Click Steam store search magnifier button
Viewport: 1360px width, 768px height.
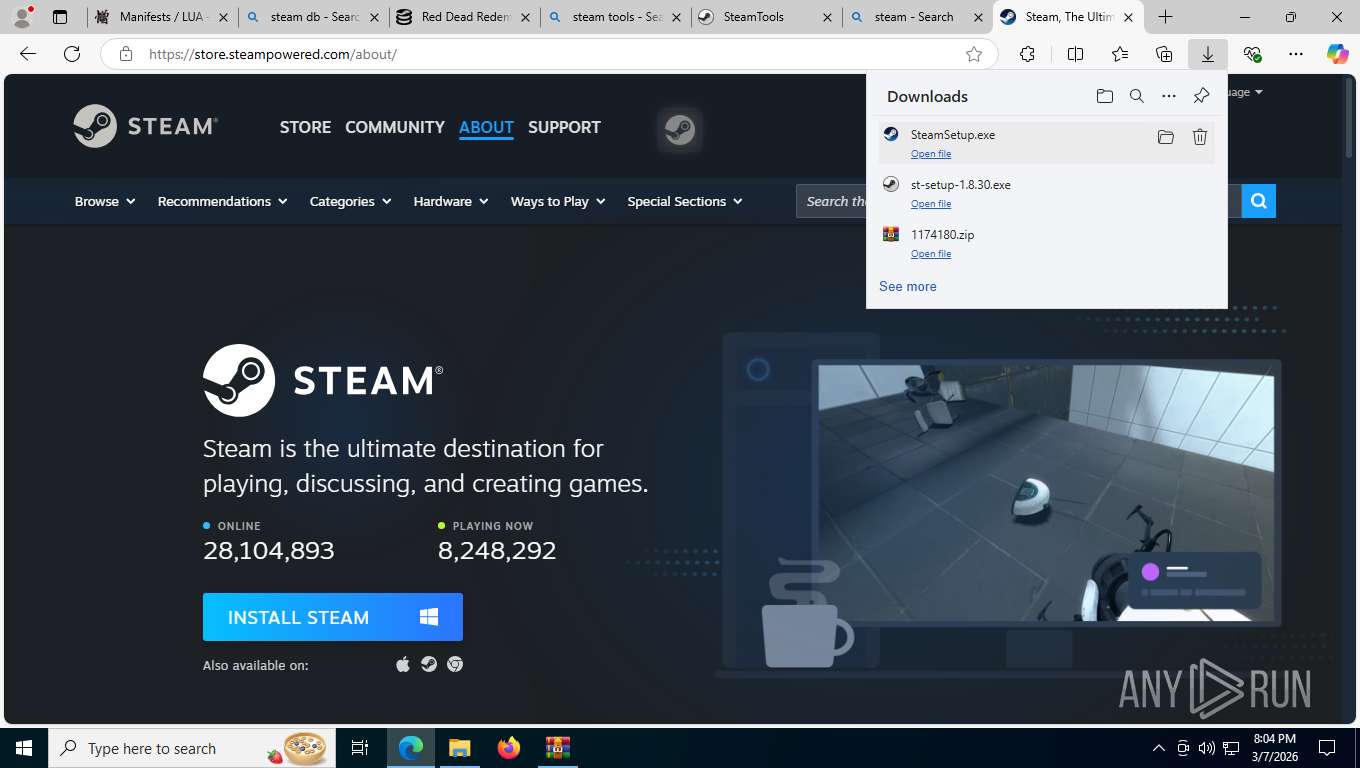1258,201
